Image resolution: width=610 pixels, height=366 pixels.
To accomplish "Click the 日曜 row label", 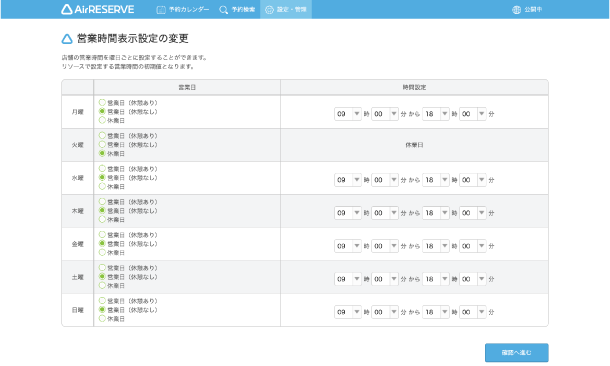I will pos(77,310).
